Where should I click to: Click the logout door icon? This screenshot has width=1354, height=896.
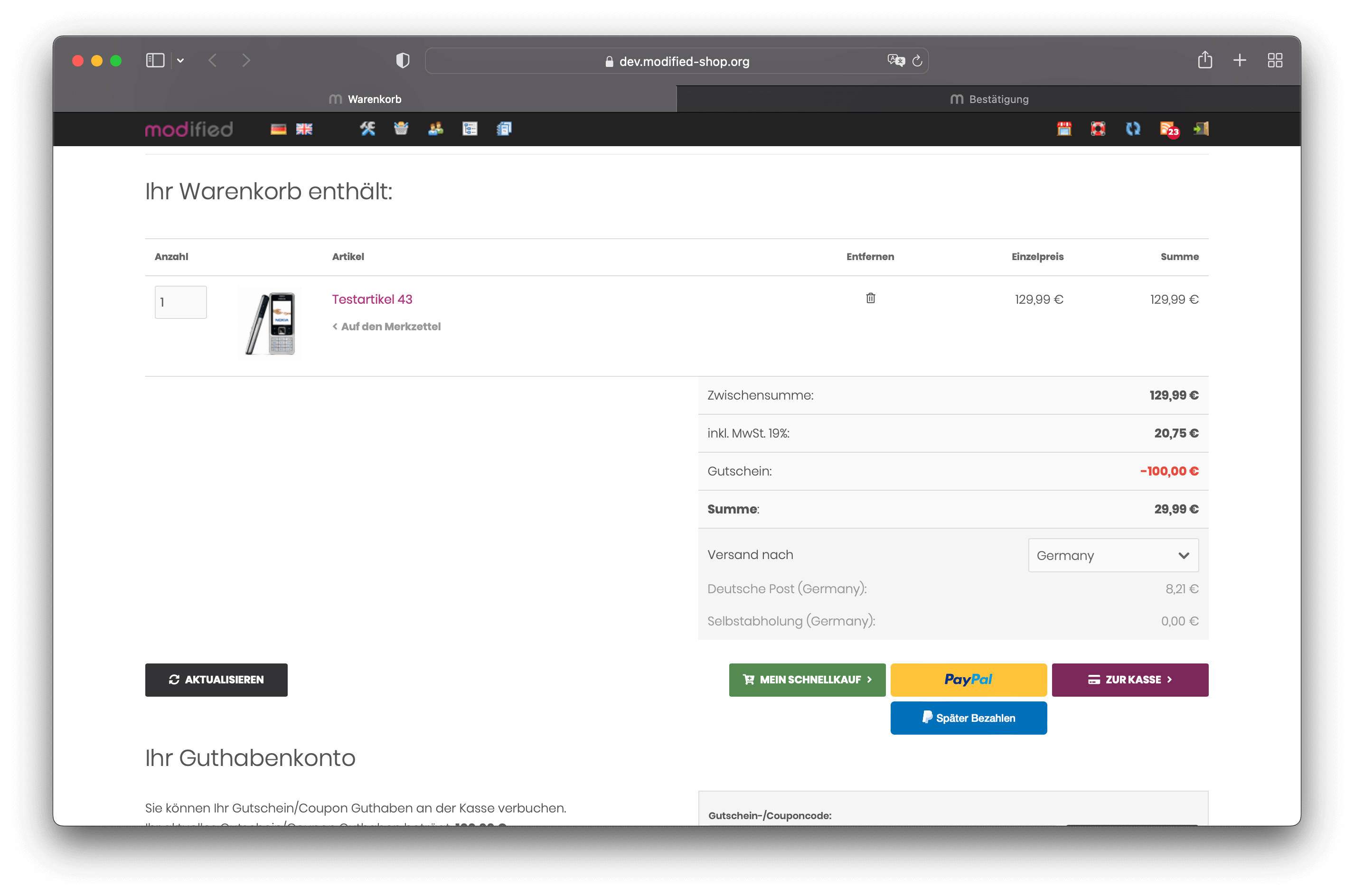pyautogui.click(x=1201, y=129)
